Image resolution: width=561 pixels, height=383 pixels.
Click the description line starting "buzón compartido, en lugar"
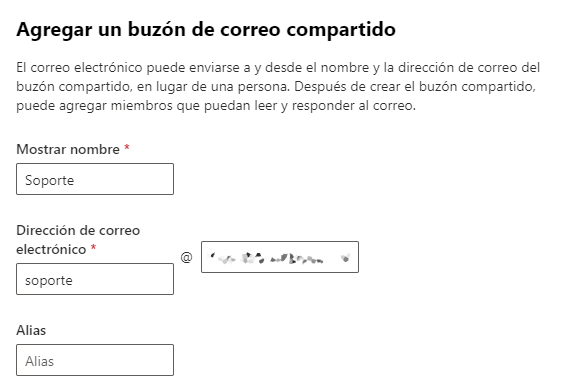[276, 87]
